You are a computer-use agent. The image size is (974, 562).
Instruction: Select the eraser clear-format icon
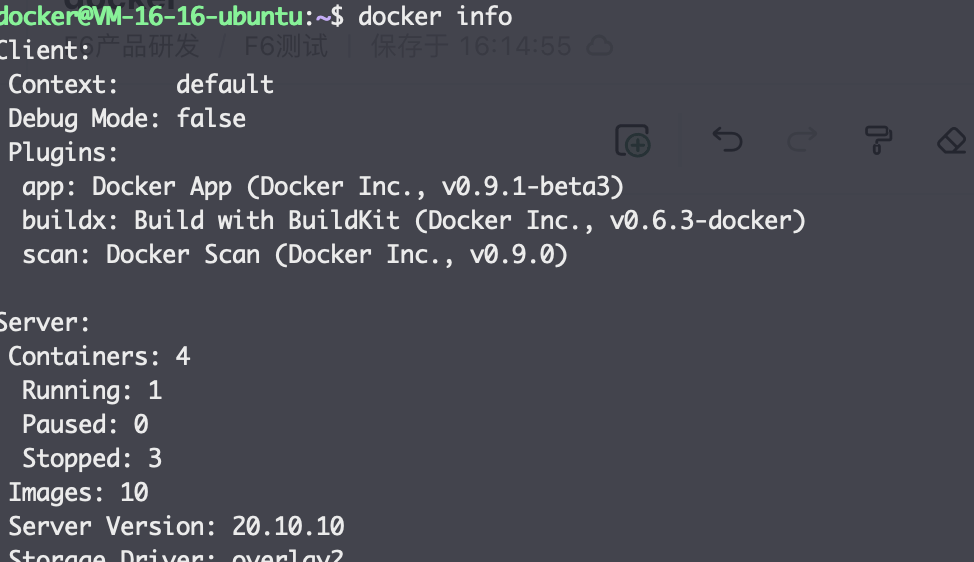coord(952,140)
